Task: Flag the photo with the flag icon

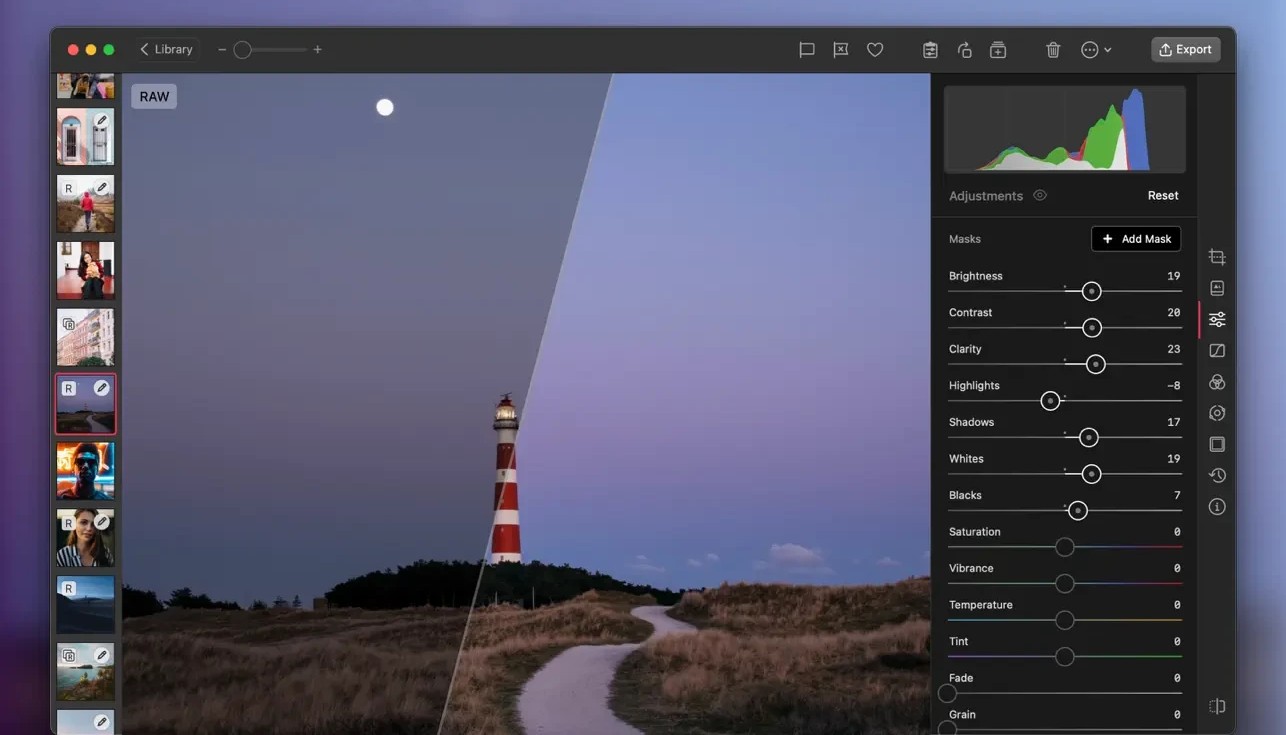Action: (x=807, y=49)
